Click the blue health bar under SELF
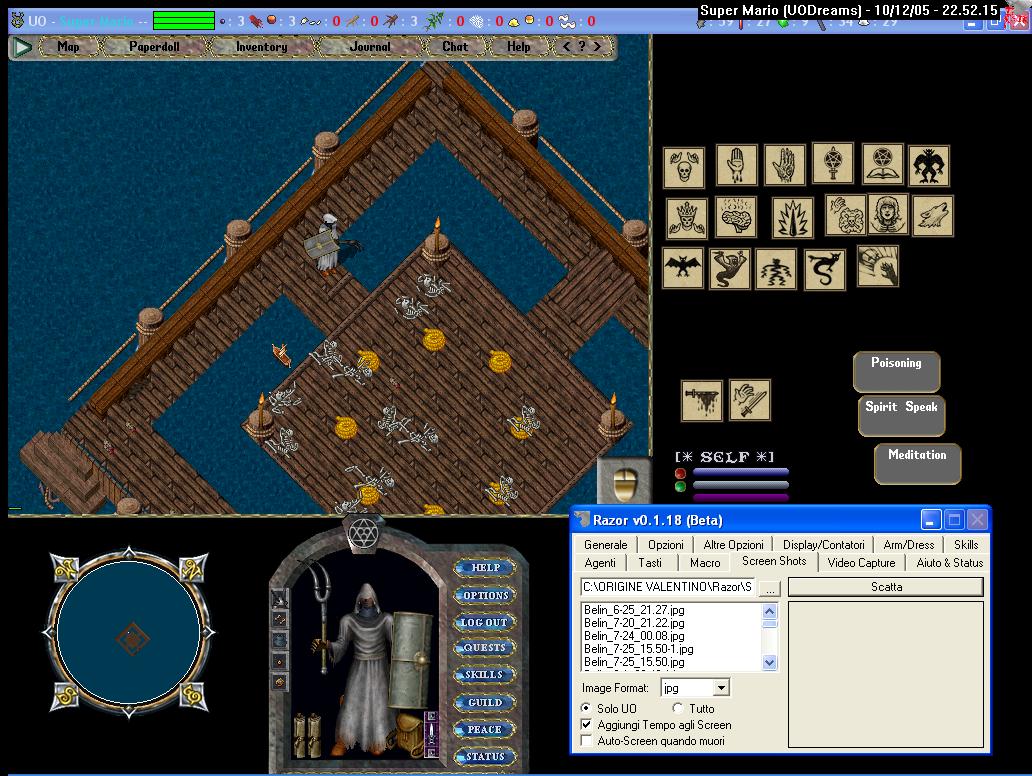 coord(740,472)
